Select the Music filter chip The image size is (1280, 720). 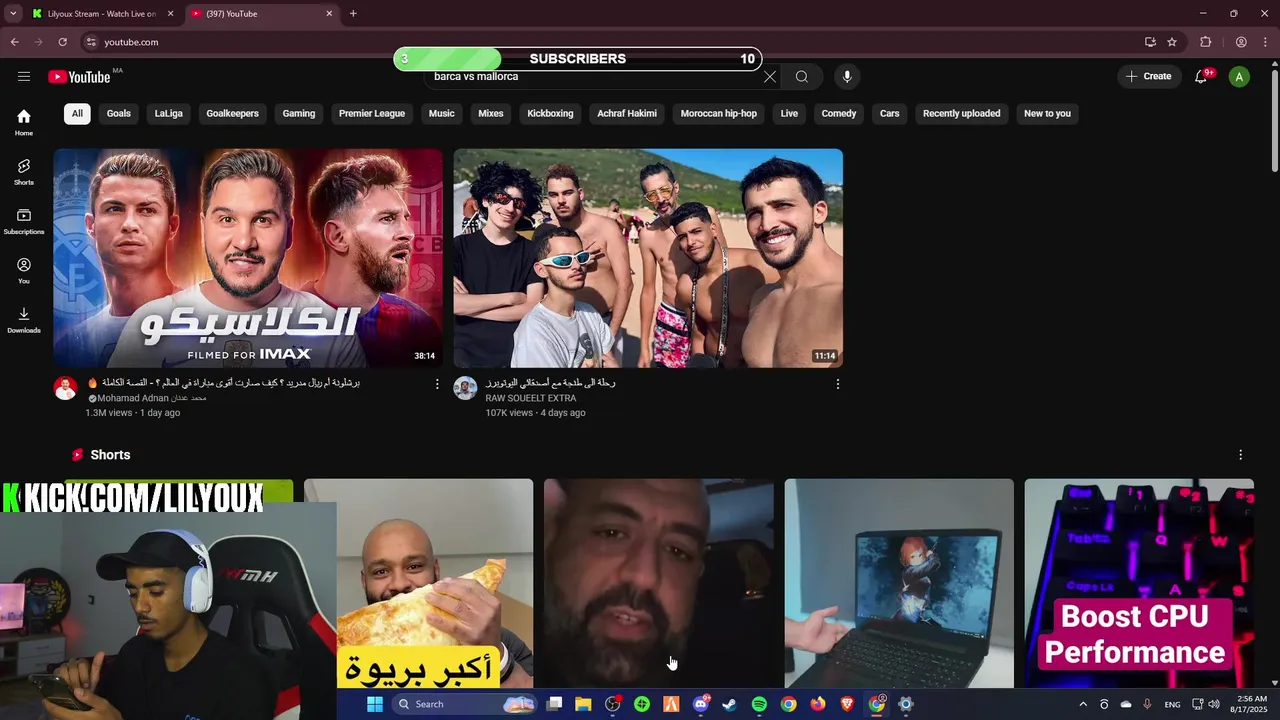(x=442, y=113)
